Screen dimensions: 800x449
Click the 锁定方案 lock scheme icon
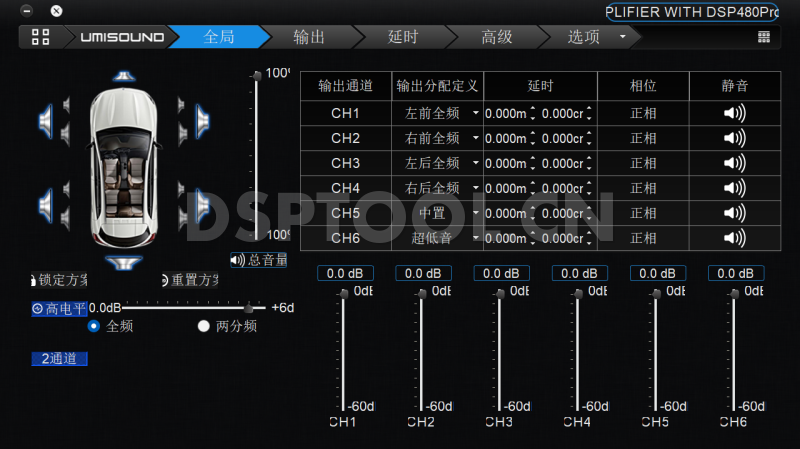tap(34, 280)
